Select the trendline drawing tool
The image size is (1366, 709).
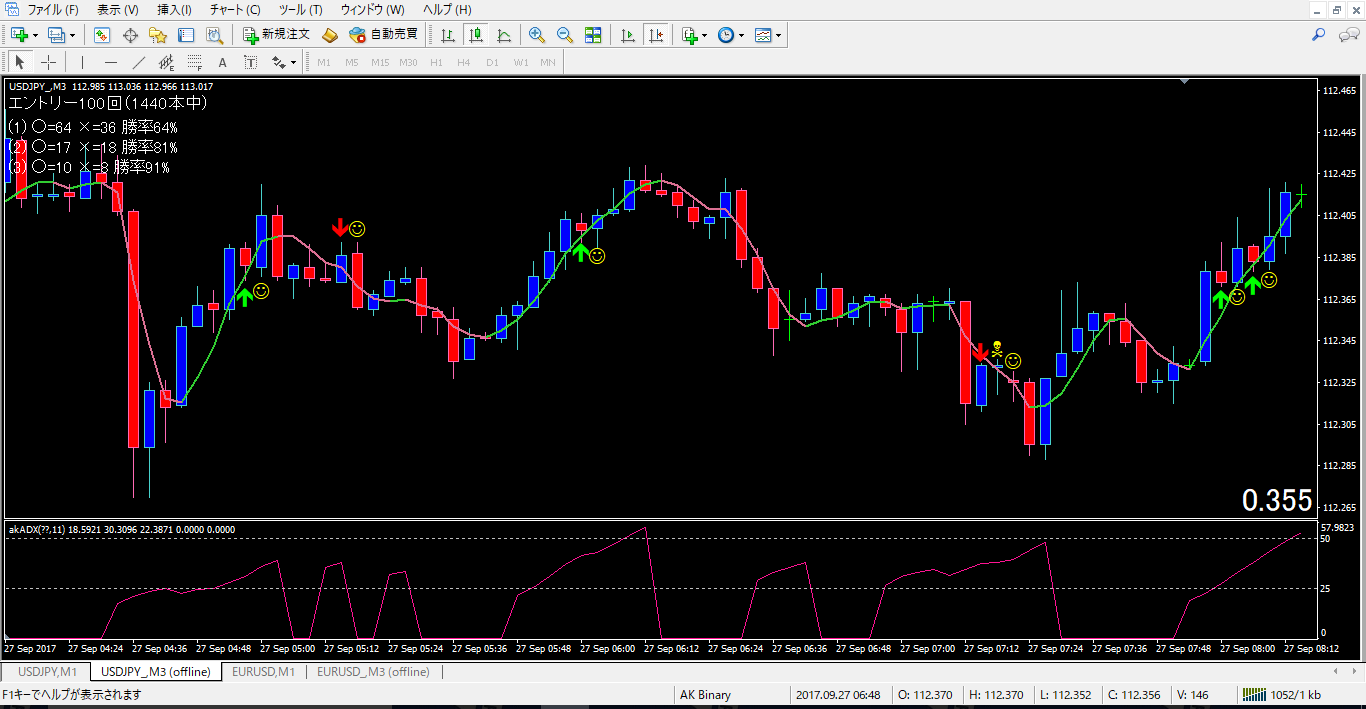pos(139,63)
